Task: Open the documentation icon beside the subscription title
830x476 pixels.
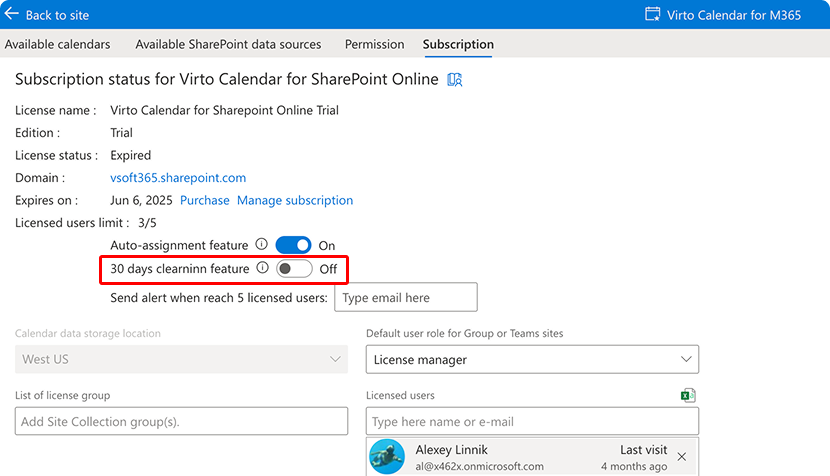Action: tap(455, 80)
